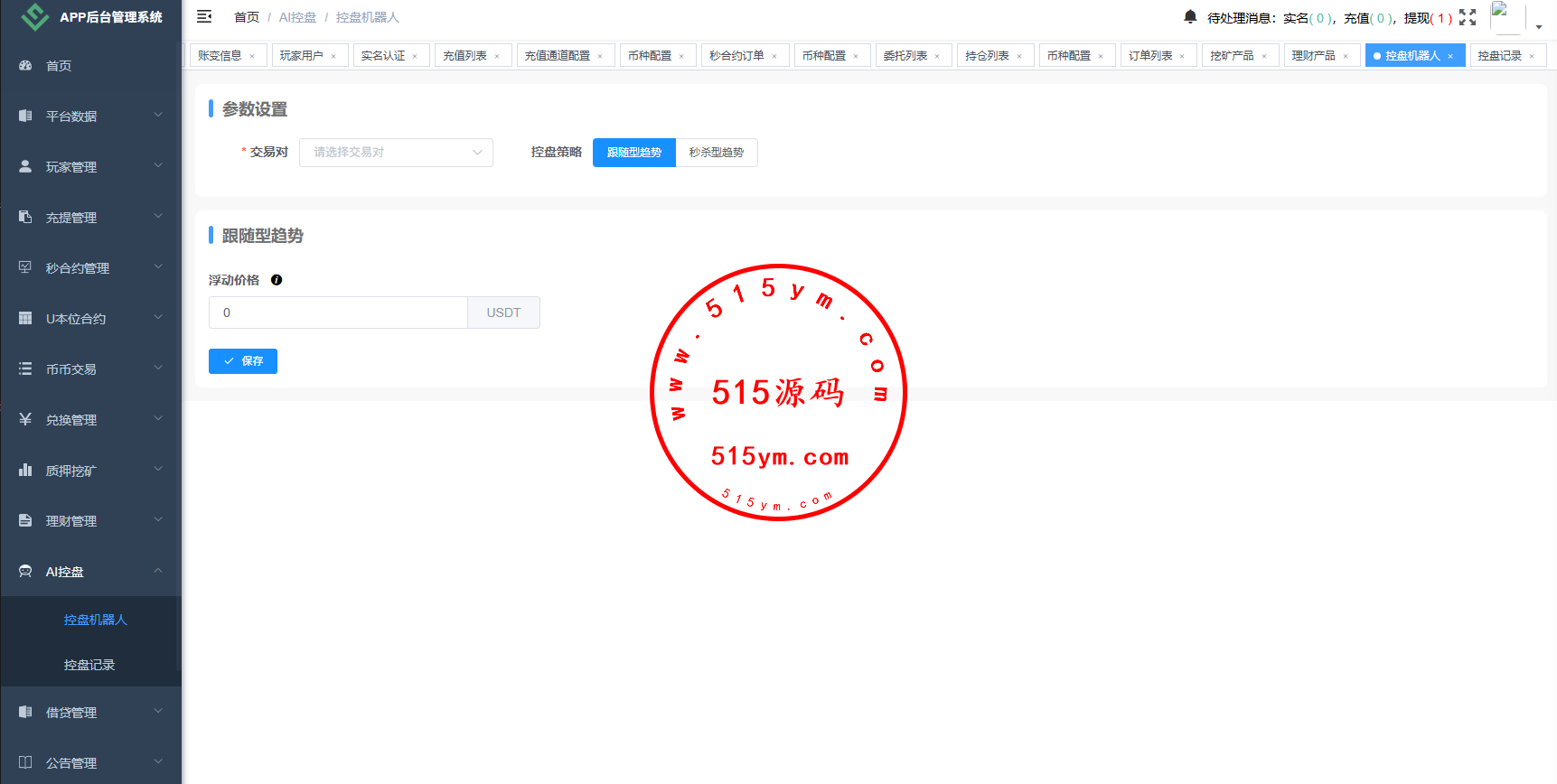Close the 控盘机器人 tab

click(1450, 56)
